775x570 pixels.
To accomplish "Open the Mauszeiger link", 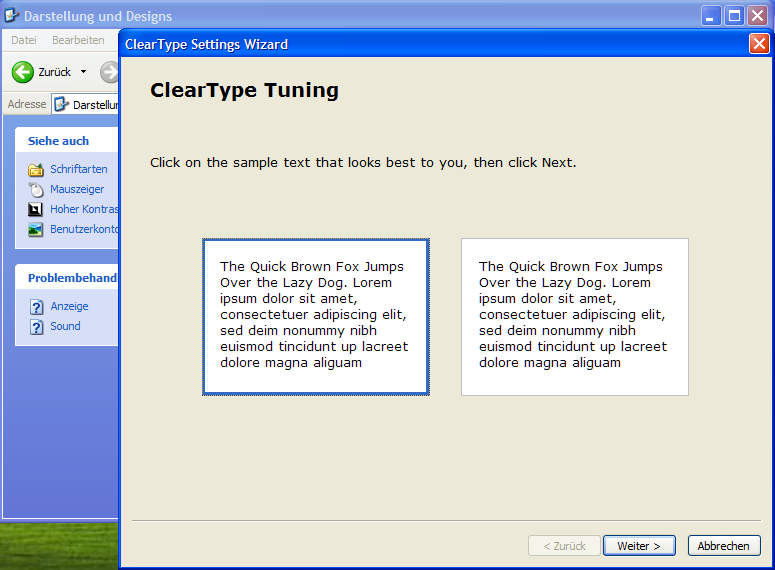I will (x=77, y=190).
